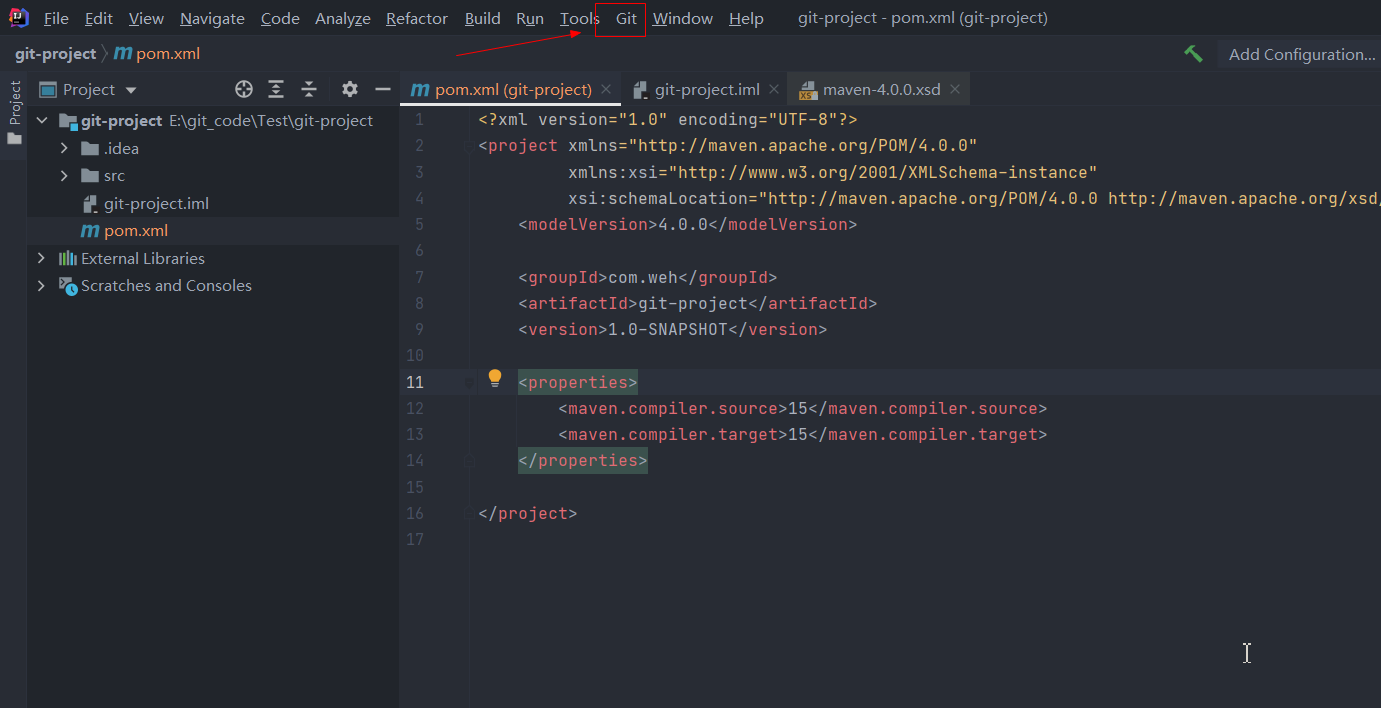Viewport: 1381px width, 708px height.
Task: Select the .idea folder row
Action: [x=213, y=148]
